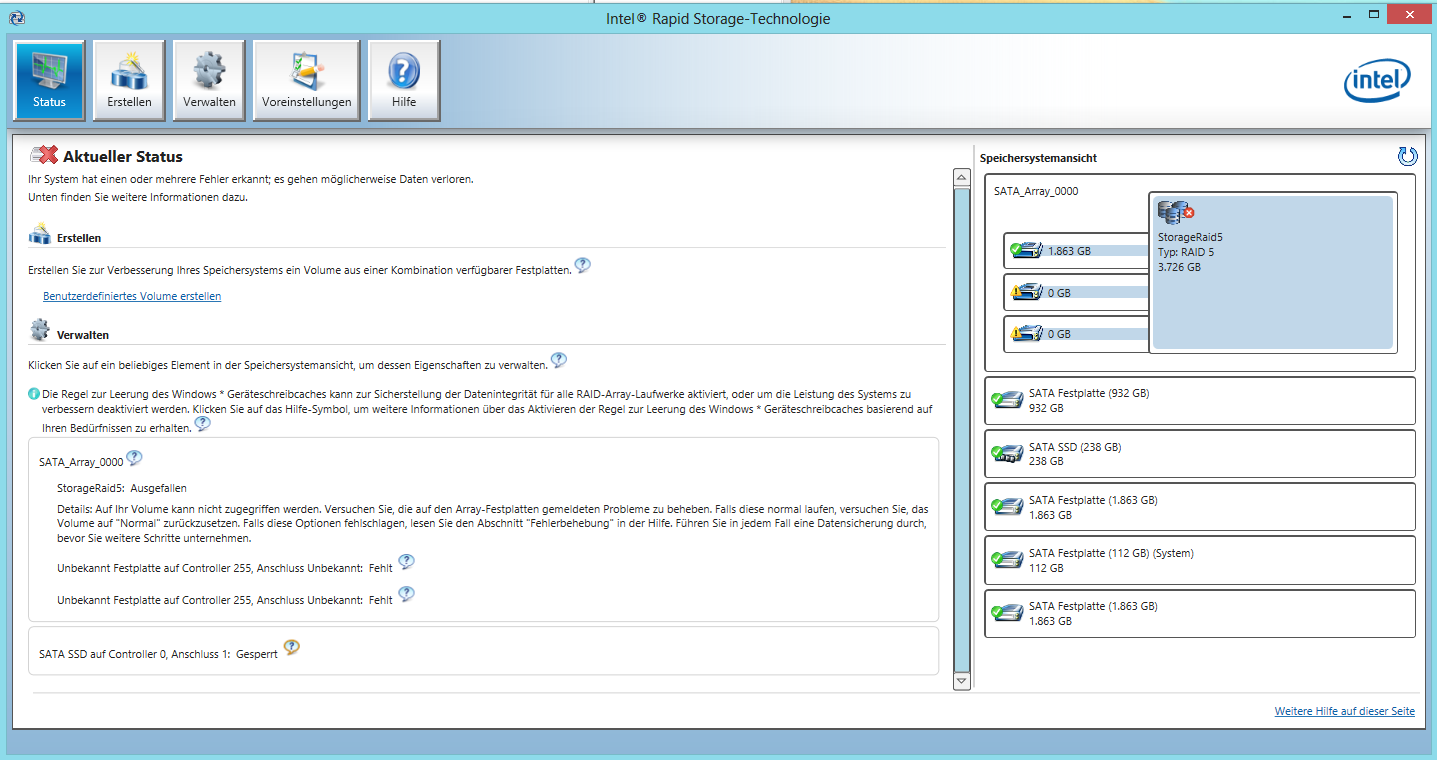Select SATA Festplatte (112 GB) (System)
The height and width of the screenshot is (760, 1437).
coord(1200,560)
